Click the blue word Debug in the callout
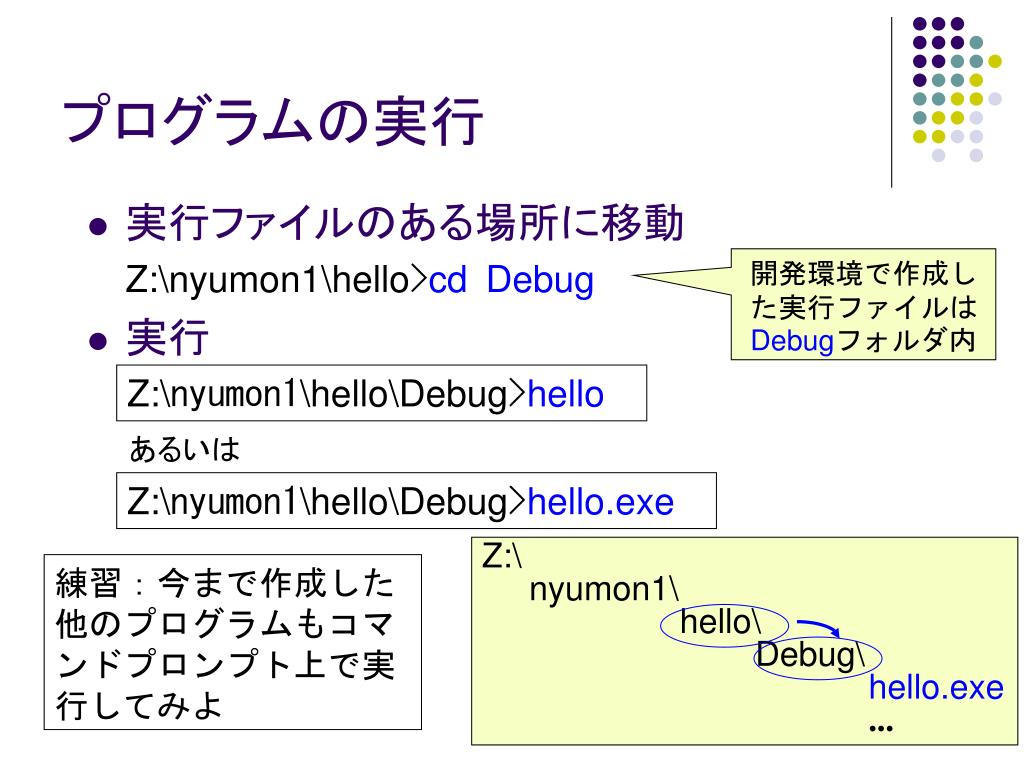 [x=792, y=340]
